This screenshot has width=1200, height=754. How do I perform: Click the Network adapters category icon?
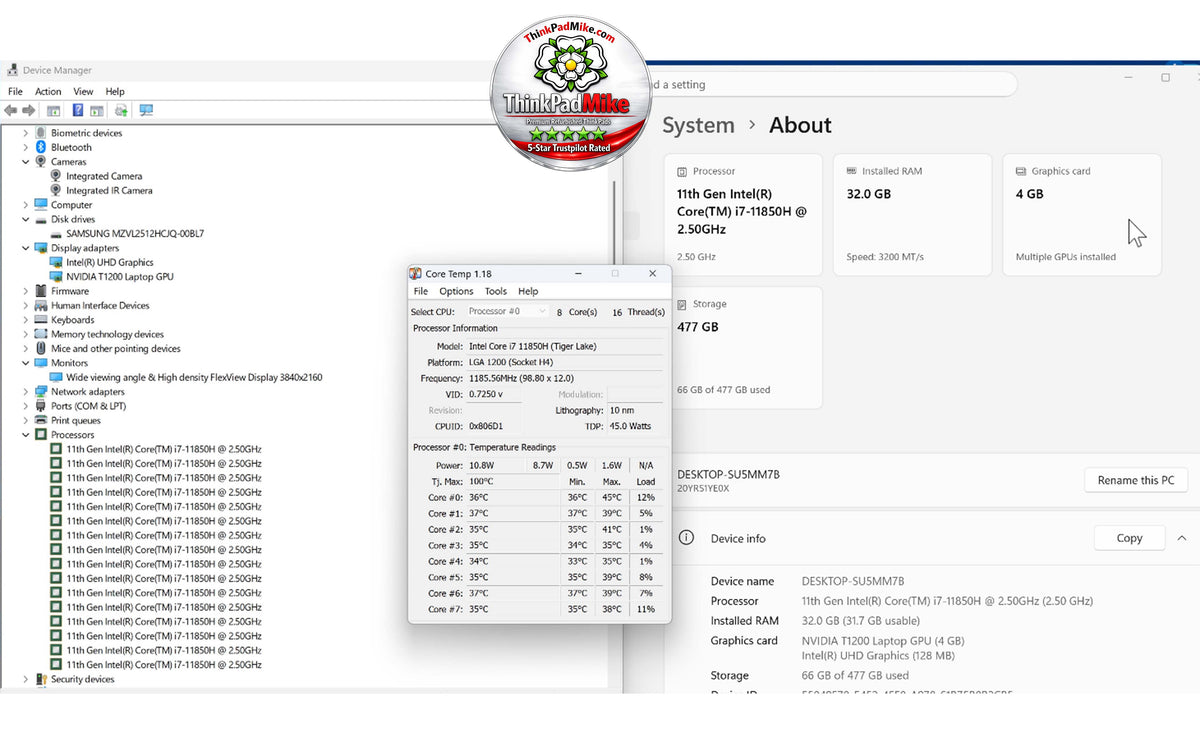[41, 392]
